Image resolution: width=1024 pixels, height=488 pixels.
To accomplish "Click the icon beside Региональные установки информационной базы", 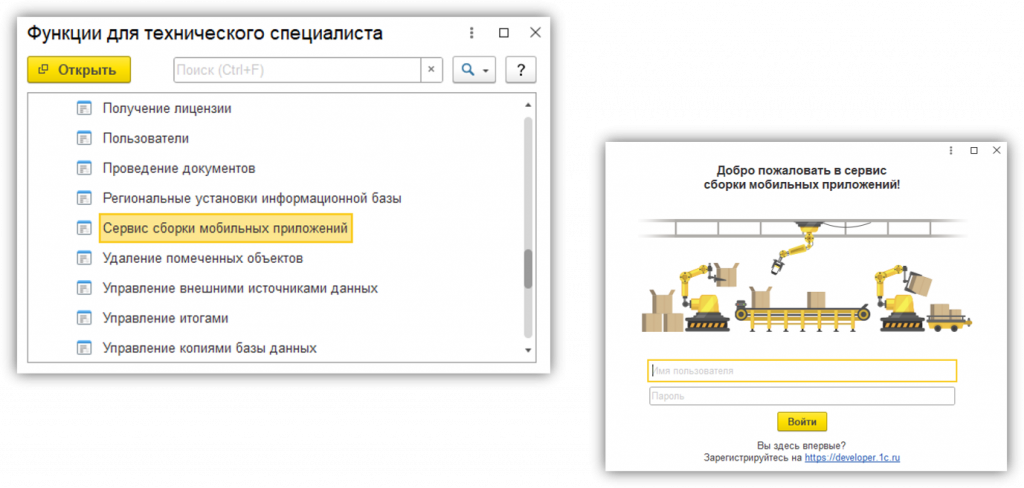I will (x=83, y=198).
